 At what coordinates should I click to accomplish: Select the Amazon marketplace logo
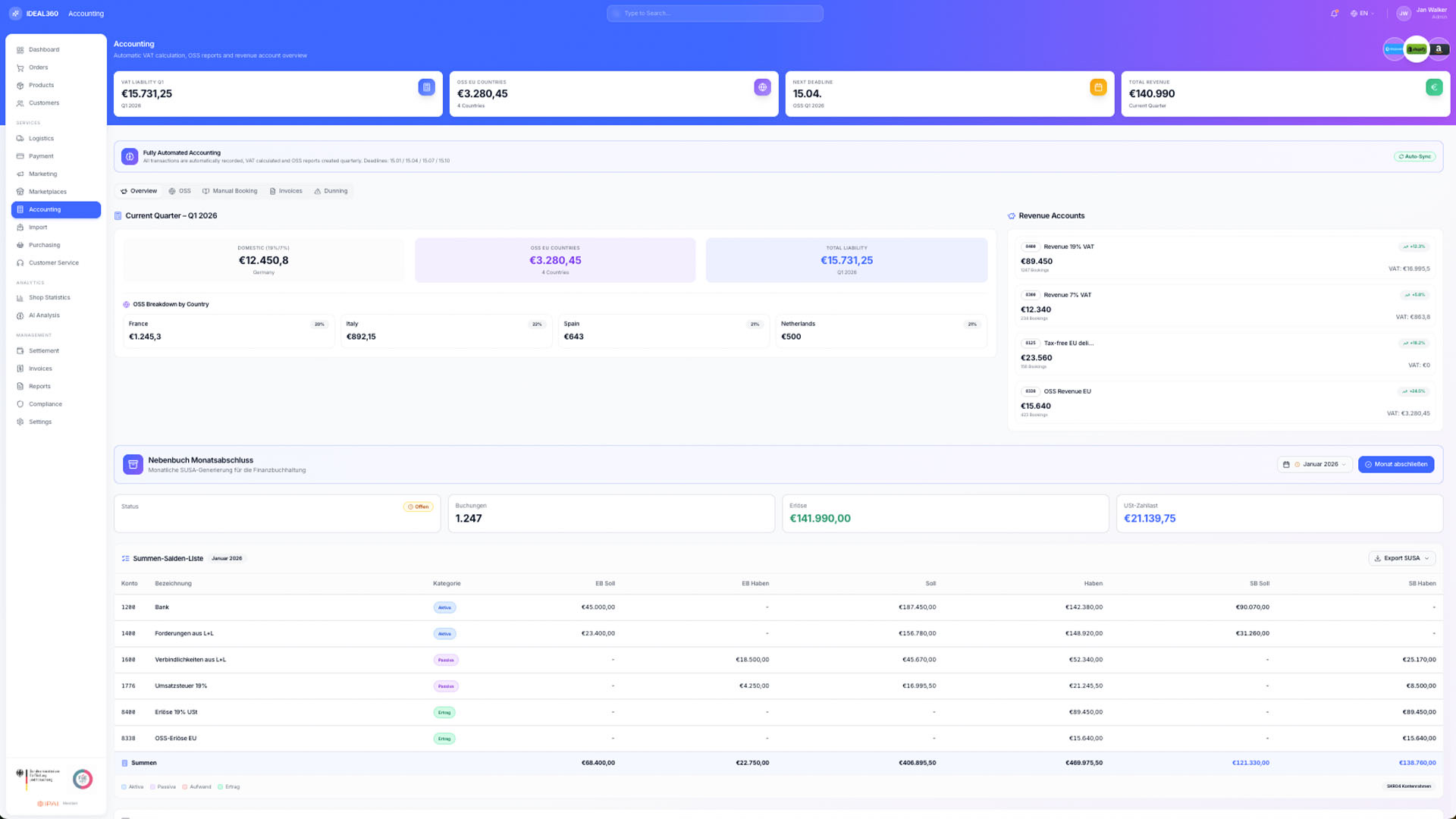1439,49
